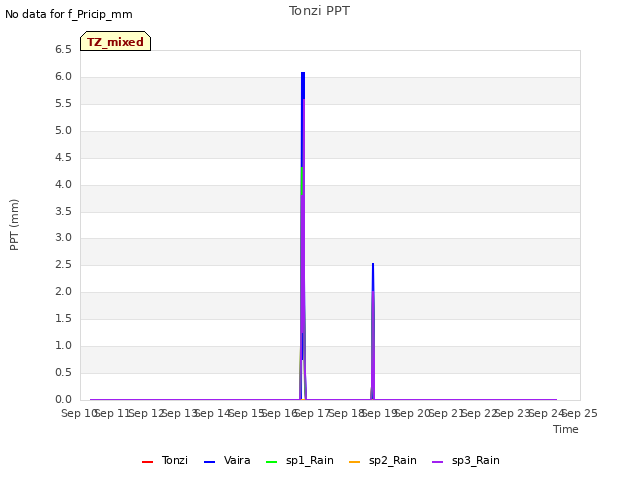Screen dimensions: 640x480
Task: Click the tall blue Vaira peak at 6.0
Action: [x=303, y=86]
